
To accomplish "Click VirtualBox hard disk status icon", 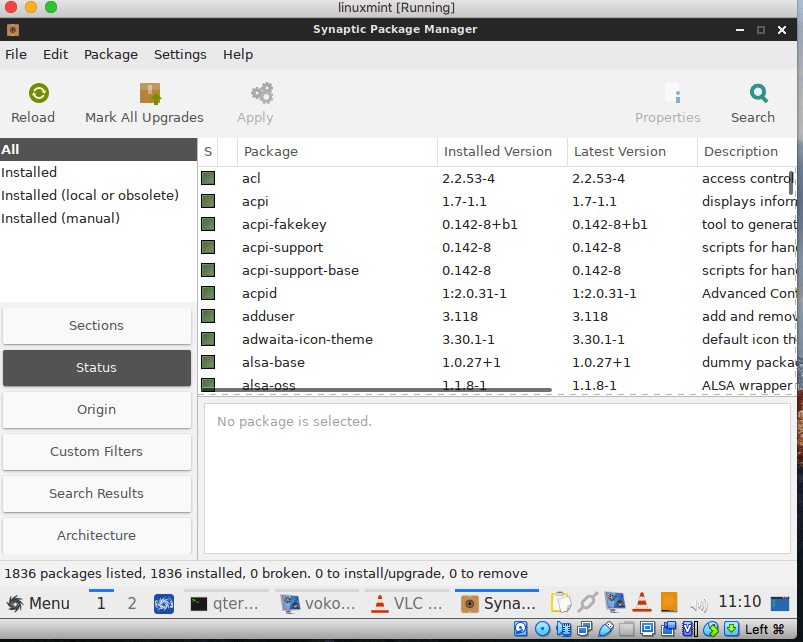I will tap(520, 628).
